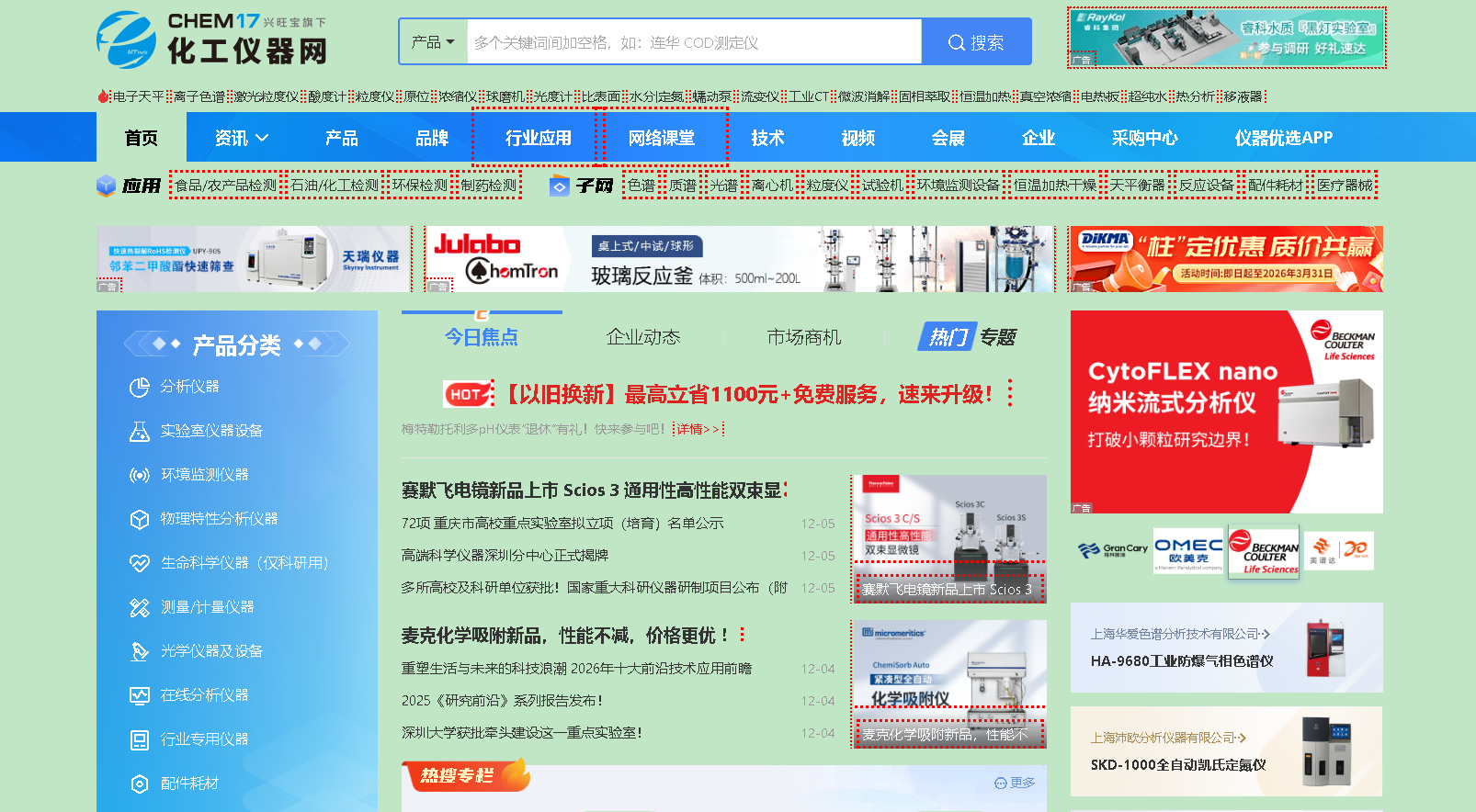This screenshot has width=1476, height=812.
Task: Click the GranCary brand logo
Action: tap(1112, 550)
